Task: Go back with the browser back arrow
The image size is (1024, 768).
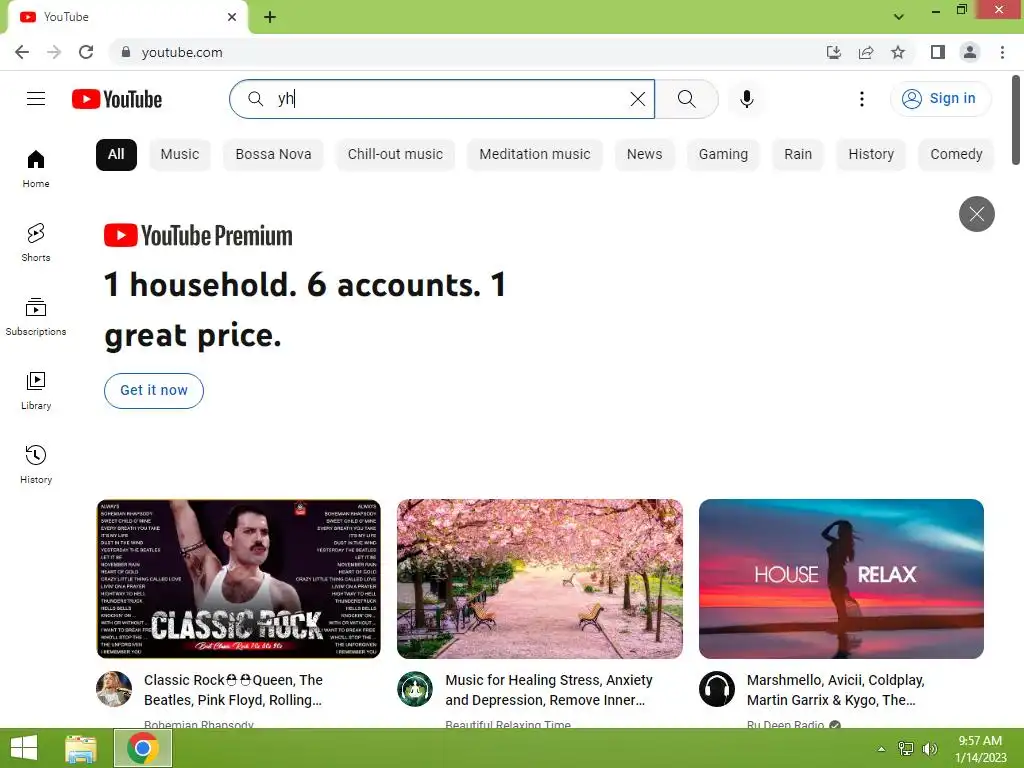Action: [22, 52]
